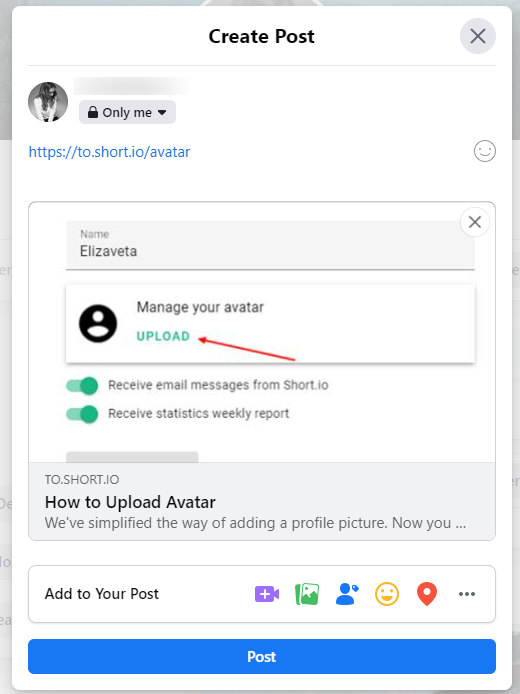Screen dimensions: 520x694
Task: Add a check-in location pin
Action: point(427,594)
